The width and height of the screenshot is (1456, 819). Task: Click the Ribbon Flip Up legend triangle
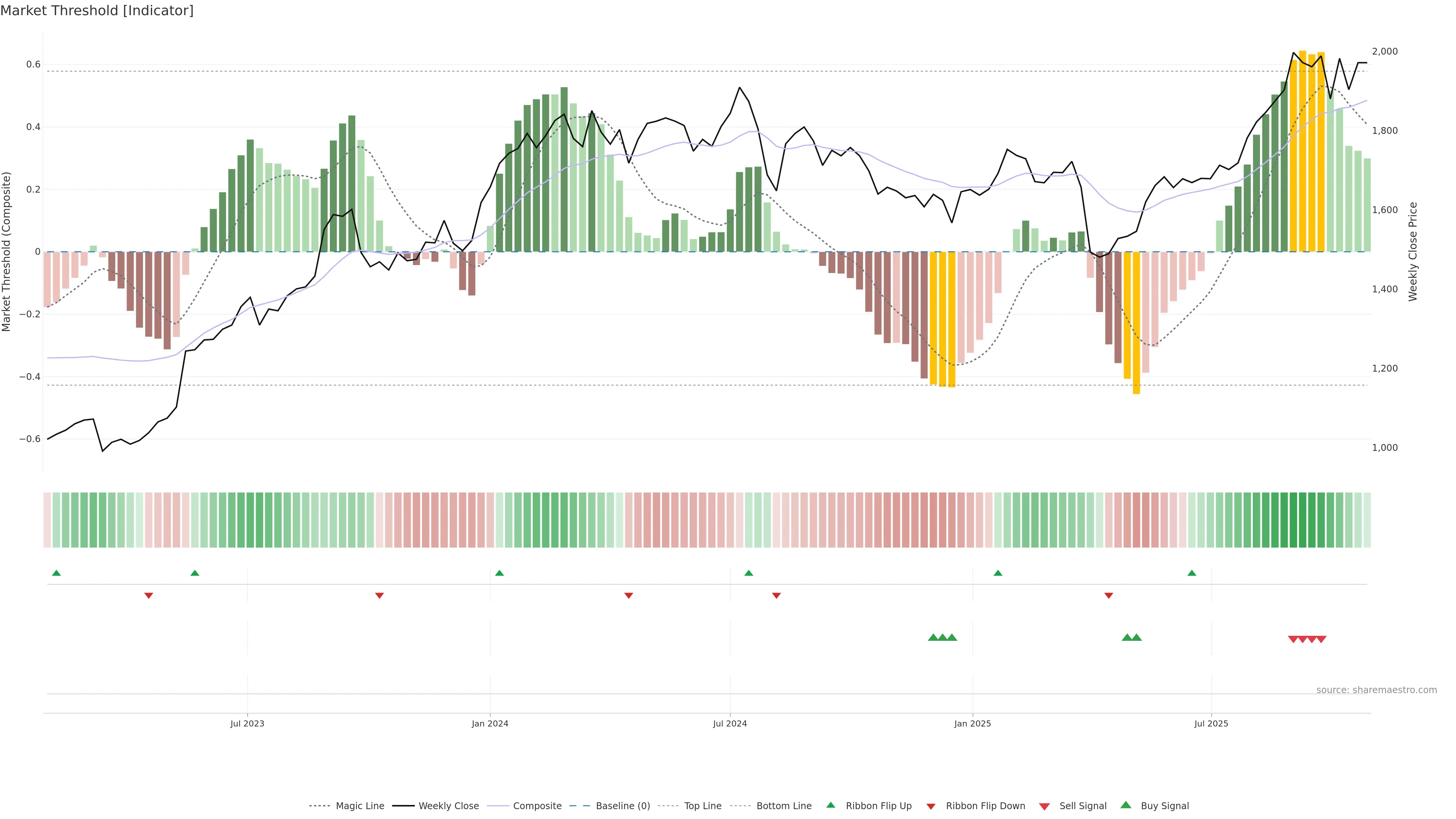point(830,805)
